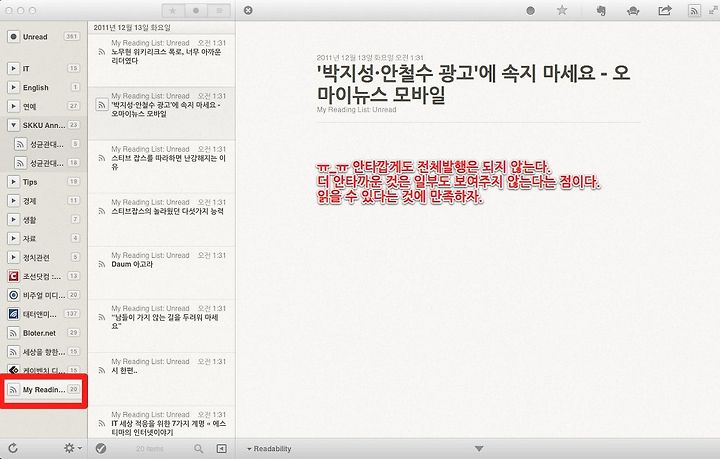
Task: Enter fullscreen with the diagonal arrows icon
Action: (x=713, y=10)
